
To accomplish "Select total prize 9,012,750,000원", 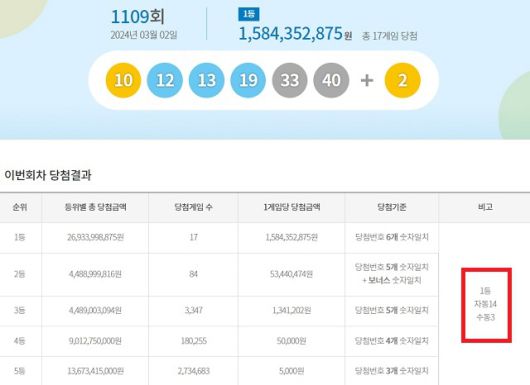I will [95, 341].
